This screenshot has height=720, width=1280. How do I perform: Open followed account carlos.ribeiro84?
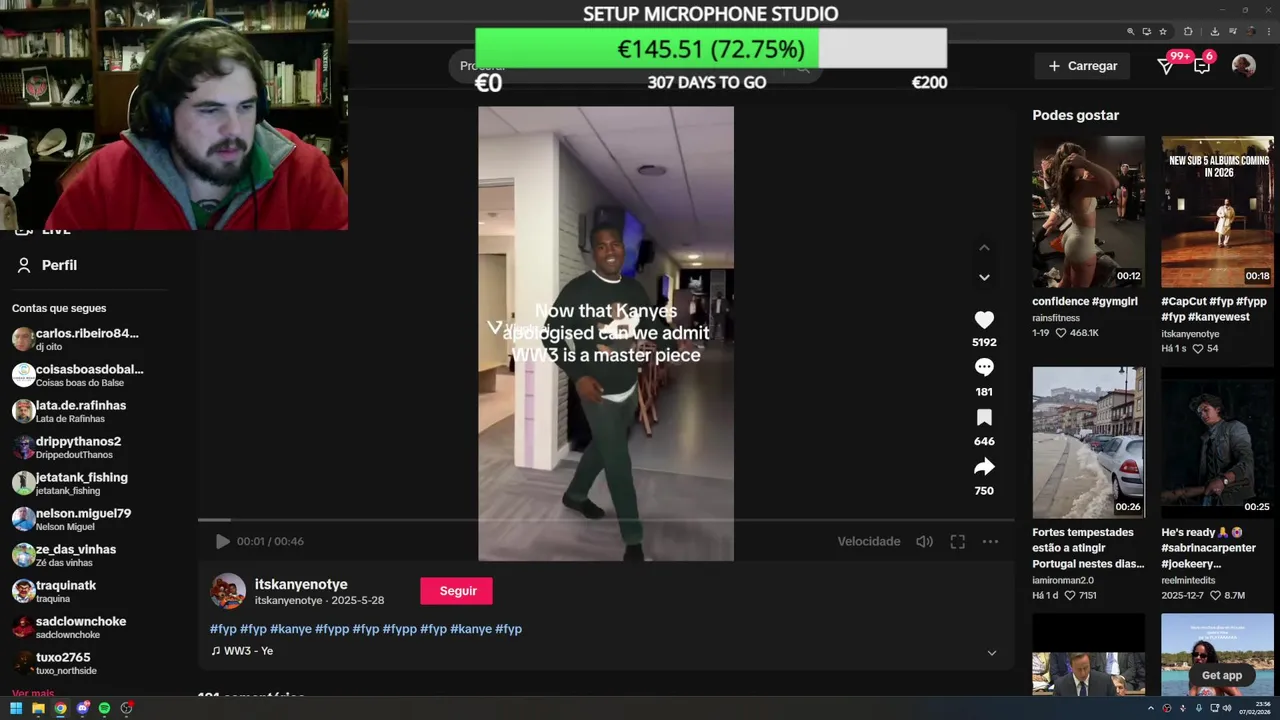click(78, 339)
